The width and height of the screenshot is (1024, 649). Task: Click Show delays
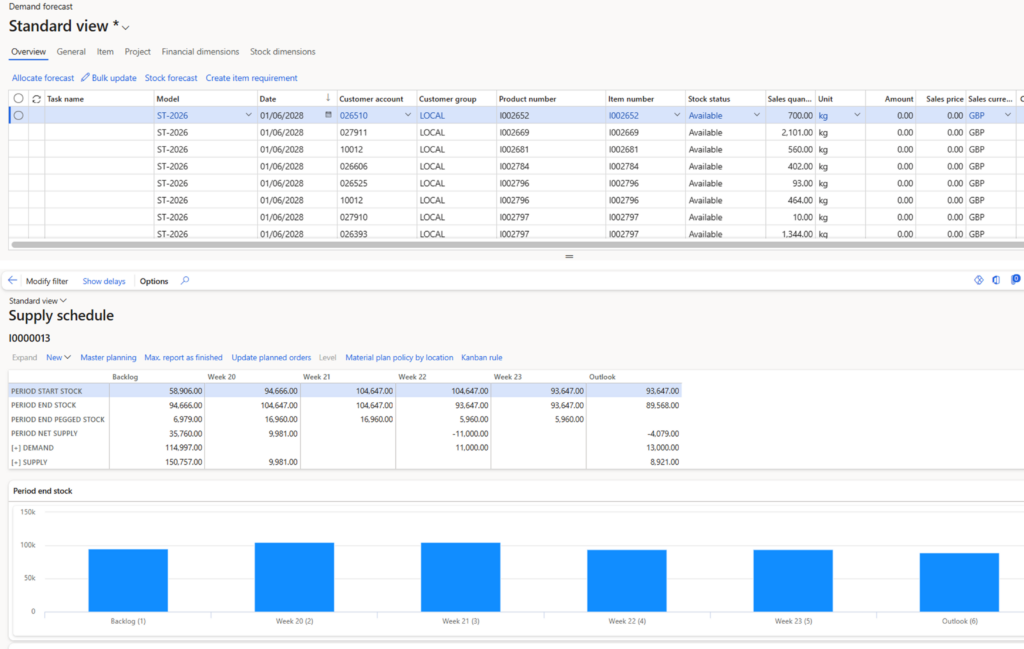(x=104, y=281)
